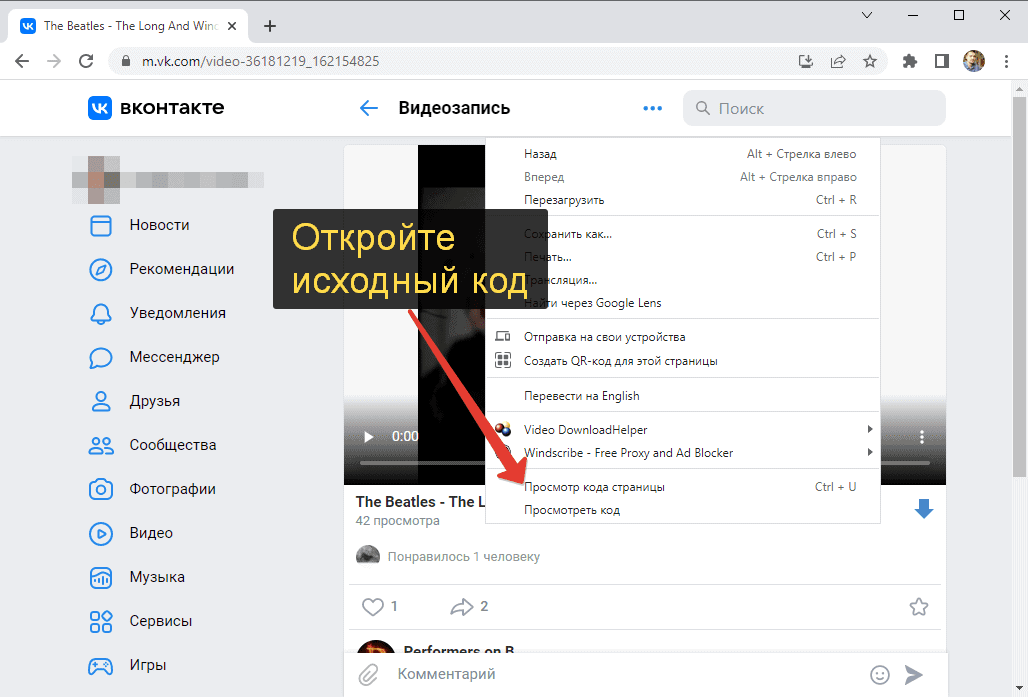This screenshot has height=697, width=1028.
Task: Click the share arrow button under video
Action: pyautogui.click(x=461, y=606)
